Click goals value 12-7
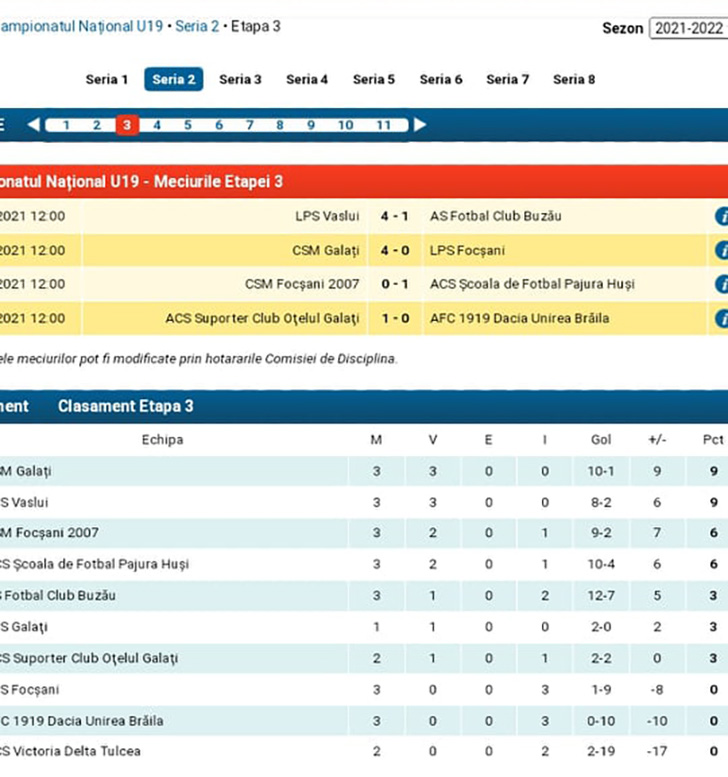 click(x=601, y=596)
